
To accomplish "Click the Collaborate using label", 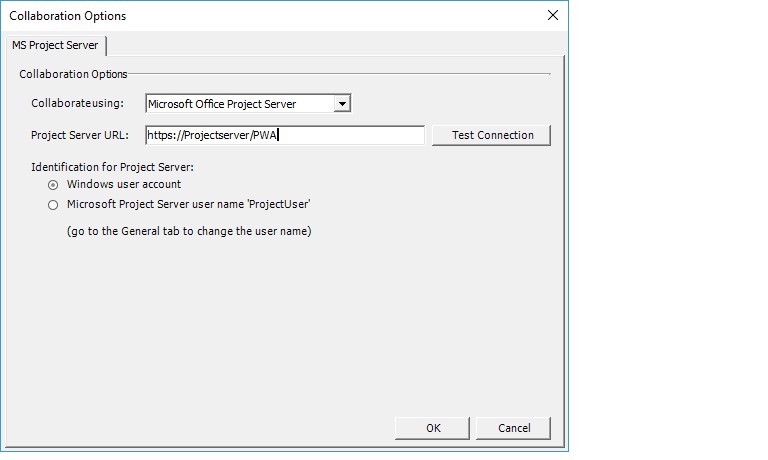I will (77, 103).
